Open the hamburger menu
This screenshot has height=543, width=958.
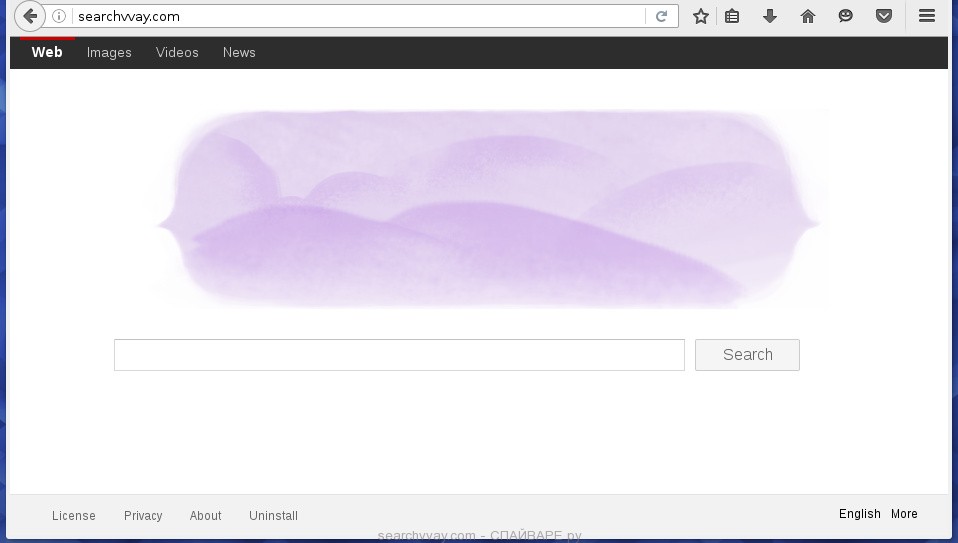point(927,16)
